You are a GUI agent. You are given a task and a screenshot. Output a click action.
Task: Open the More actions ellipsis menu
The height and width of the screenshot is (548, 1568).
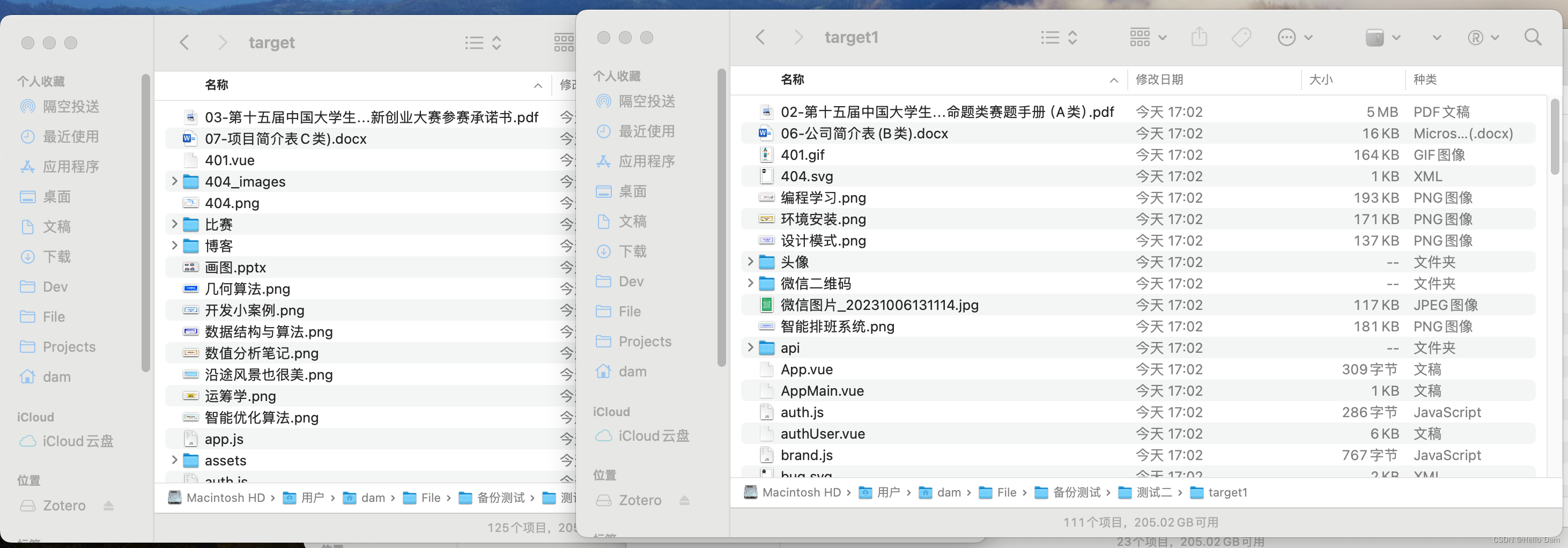1294,38
